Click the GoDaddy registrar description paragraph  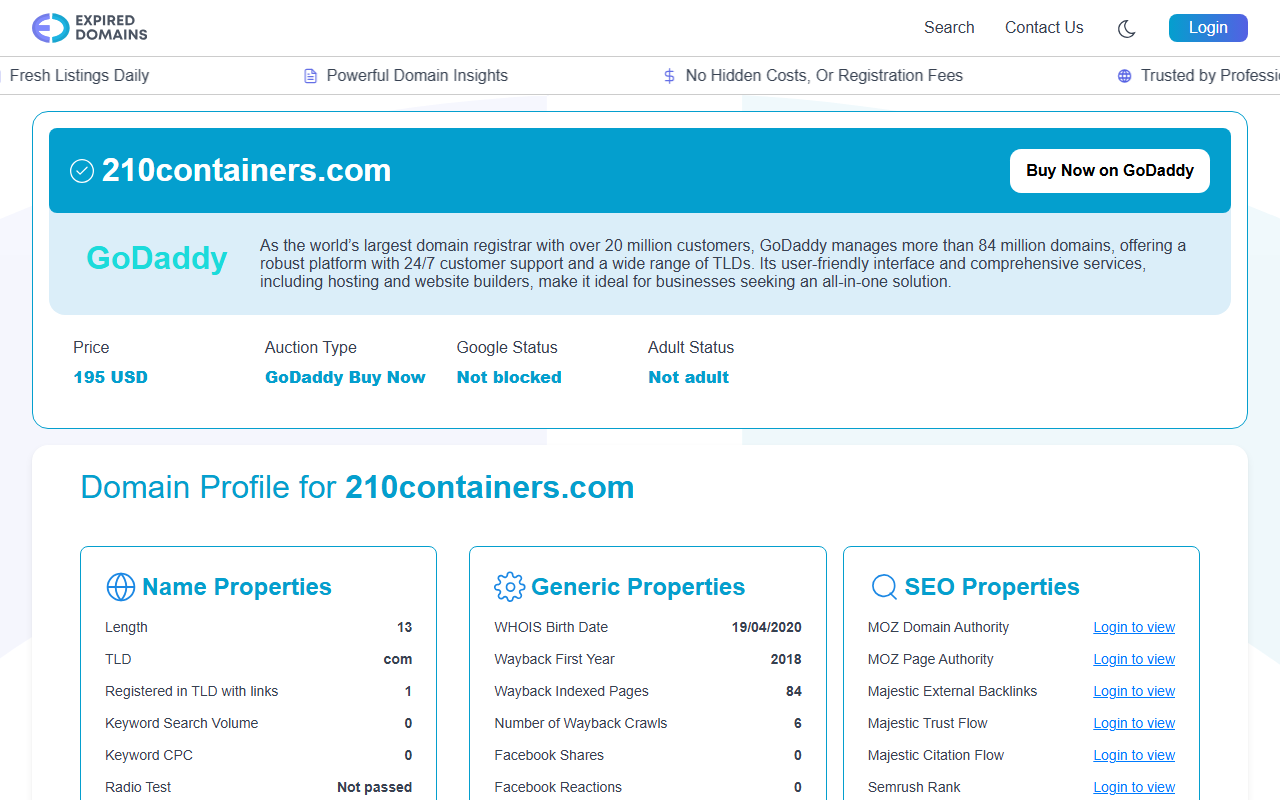(723, 263)
